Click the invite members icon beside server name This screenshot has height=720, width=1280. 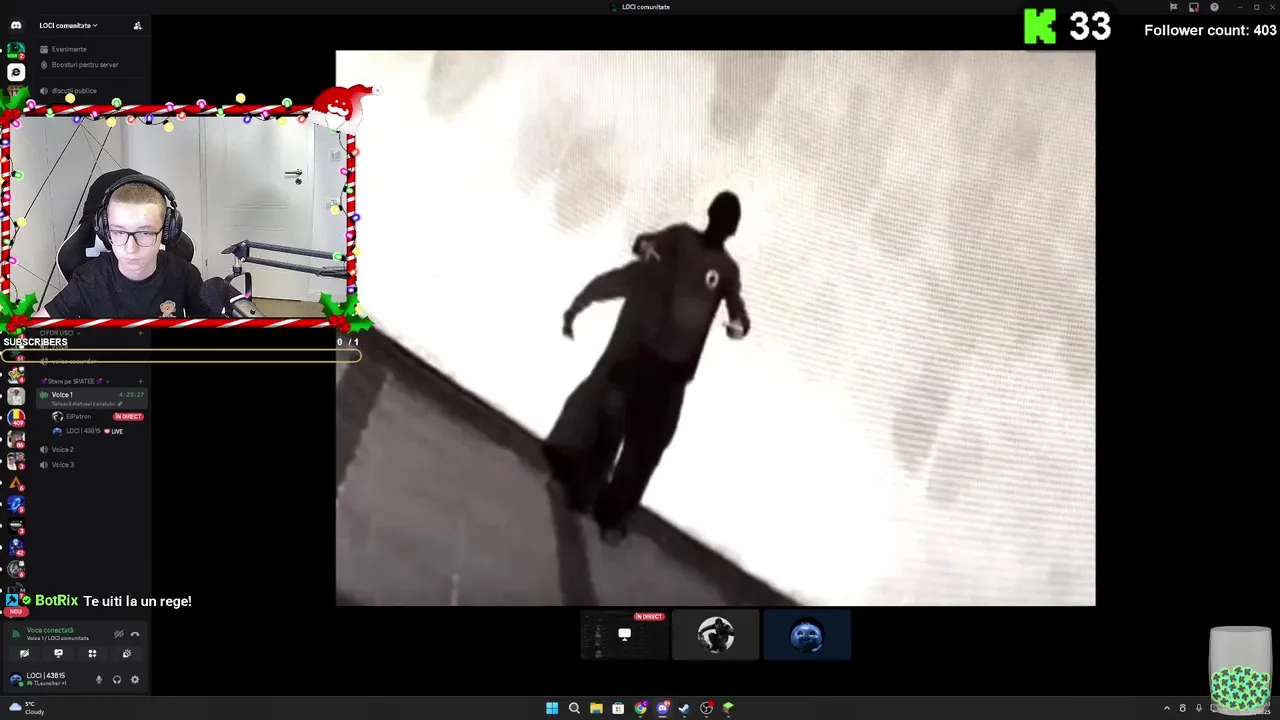137,25
